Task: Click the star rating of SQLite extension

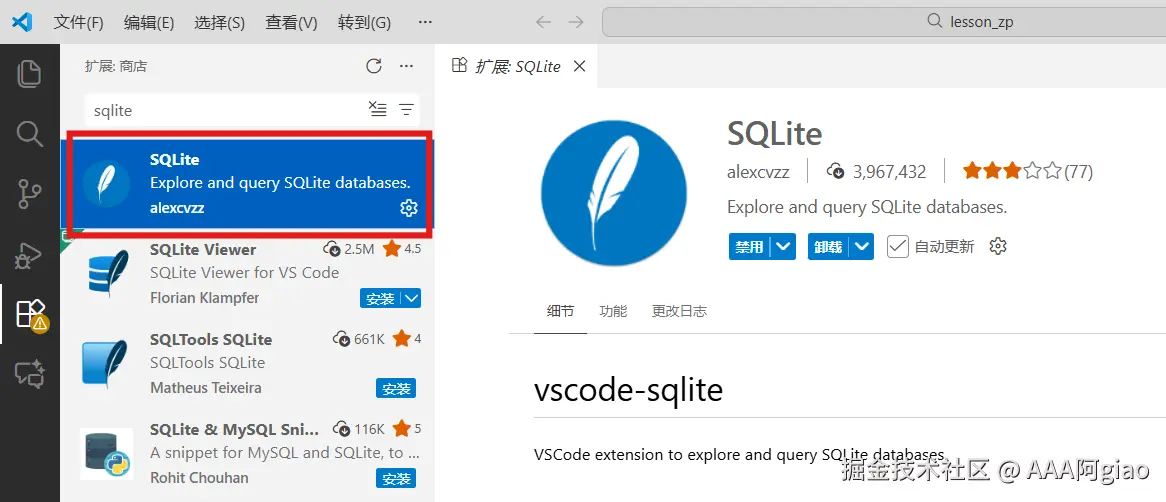Action: (1012, 172)
